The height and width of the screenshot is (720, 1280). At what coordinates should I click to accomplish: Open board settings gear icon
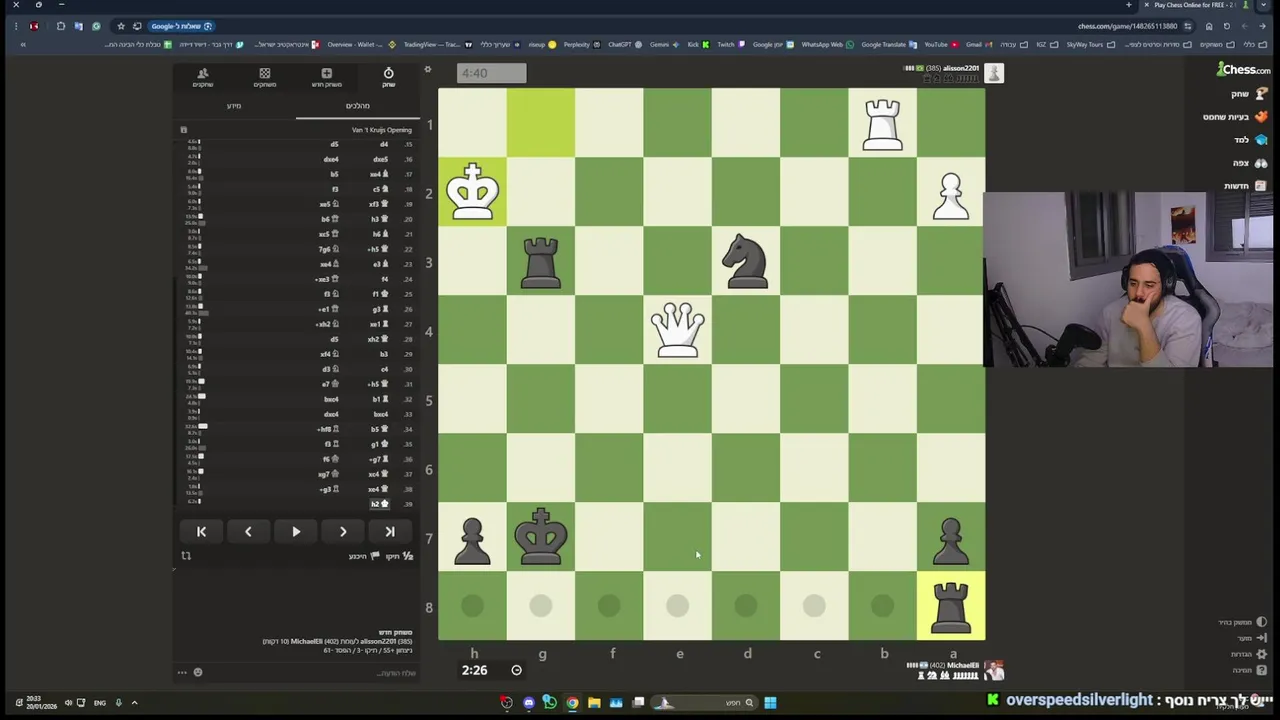(x=428, y=70)
